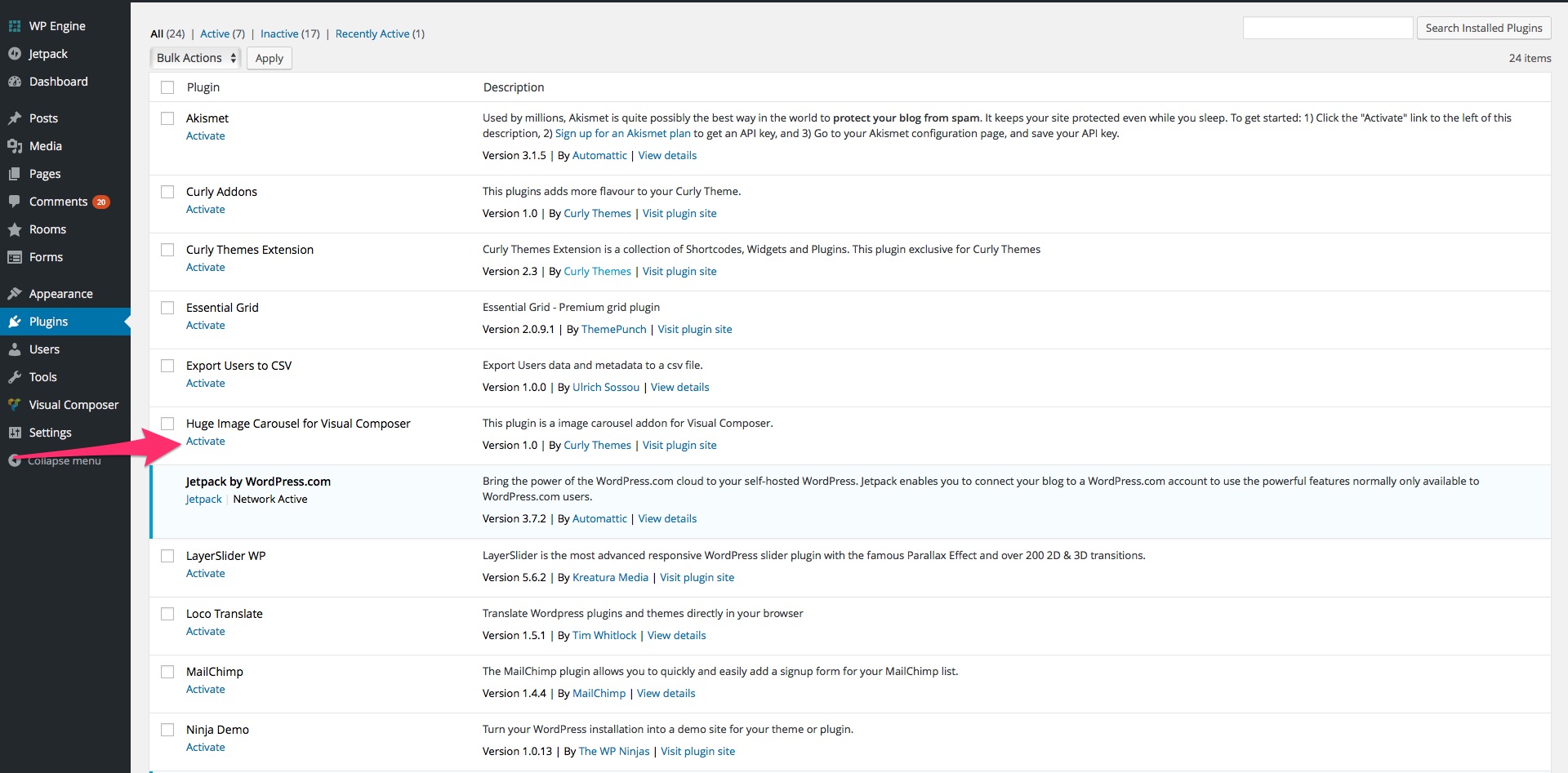Click the Comments speech bubble icon
This screenshot has width=1568, height=773.
coord(14,202)
